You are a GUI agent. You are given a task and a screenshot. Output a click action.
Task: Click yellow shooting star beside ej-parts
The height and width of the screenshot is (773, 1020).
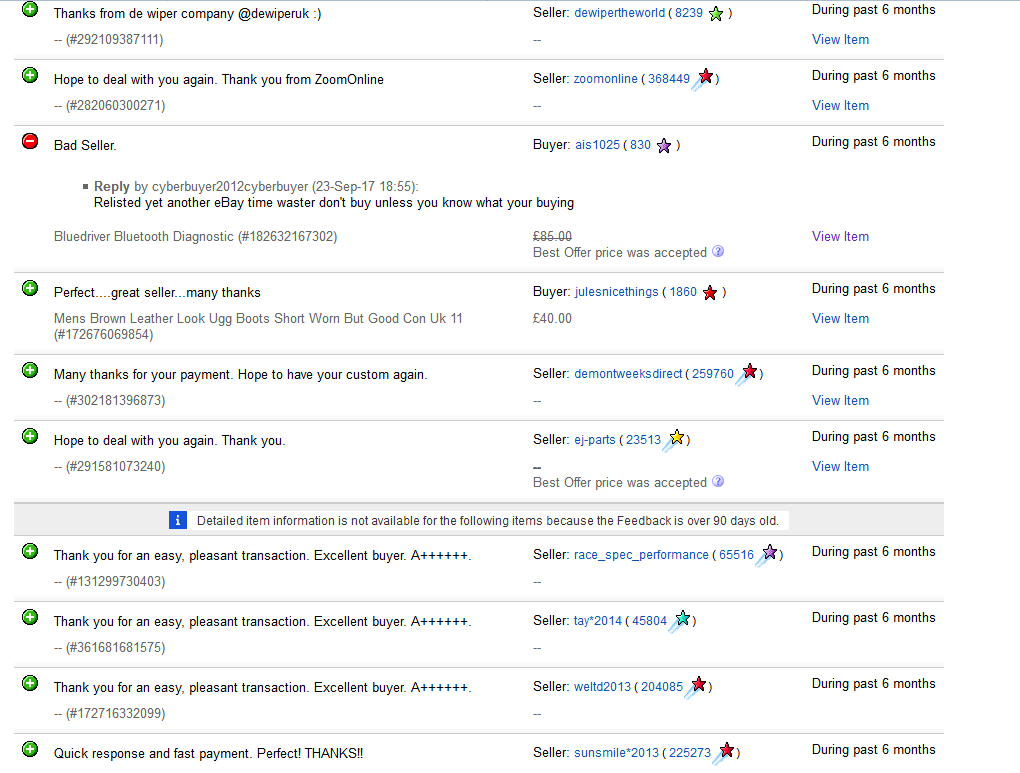(675, 439)
